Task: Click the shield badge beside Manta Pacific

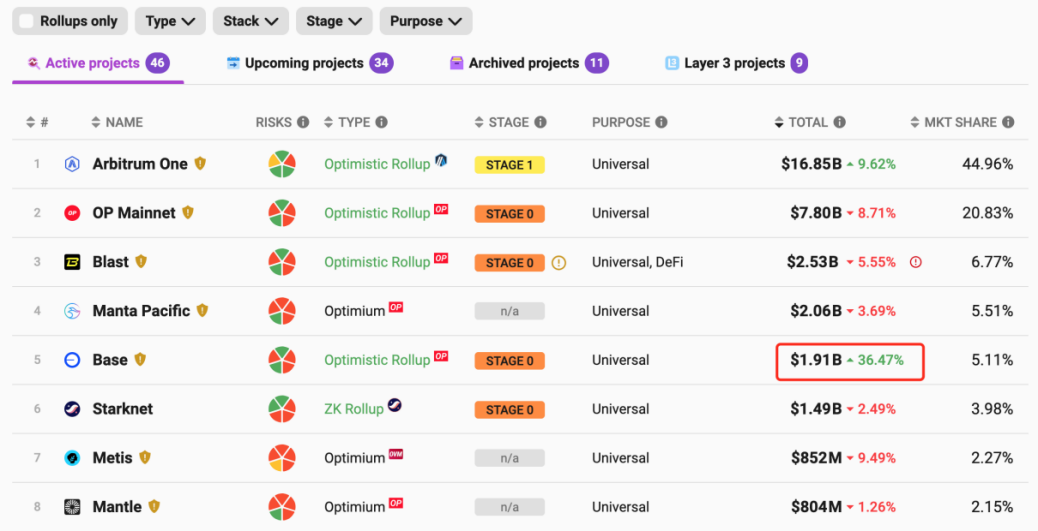Action: coord(203,311)
